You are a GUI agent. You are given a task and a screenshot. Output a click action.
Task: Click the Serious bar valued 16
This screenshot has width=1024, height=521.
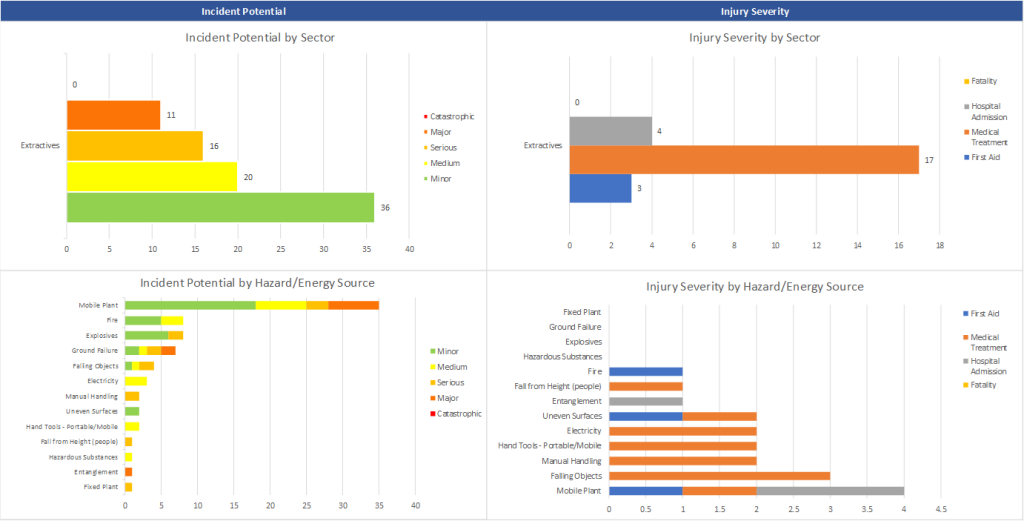[x=135, y=146]
